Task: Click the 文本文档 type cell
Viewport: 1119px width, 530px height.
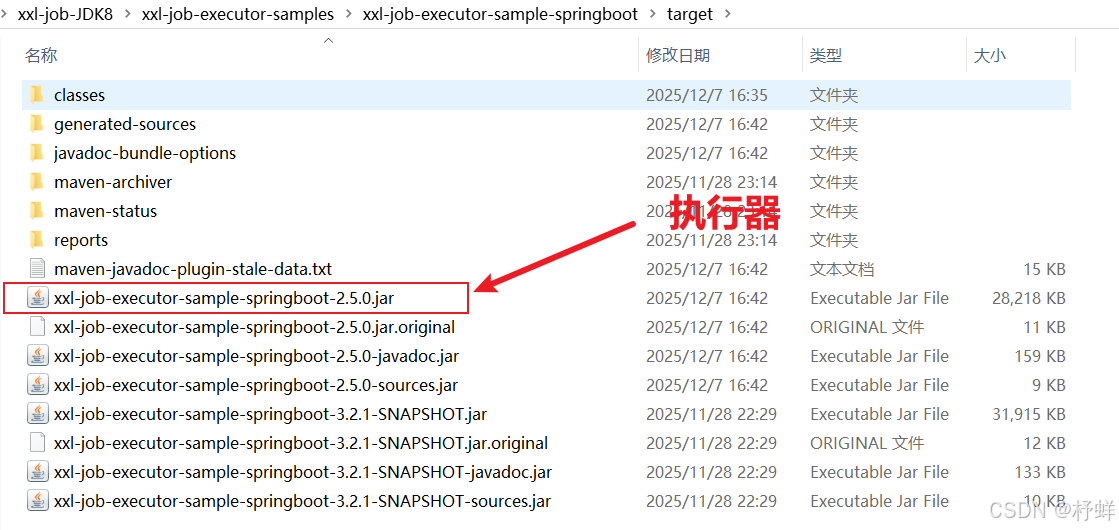Action: (x=842, y=270)
